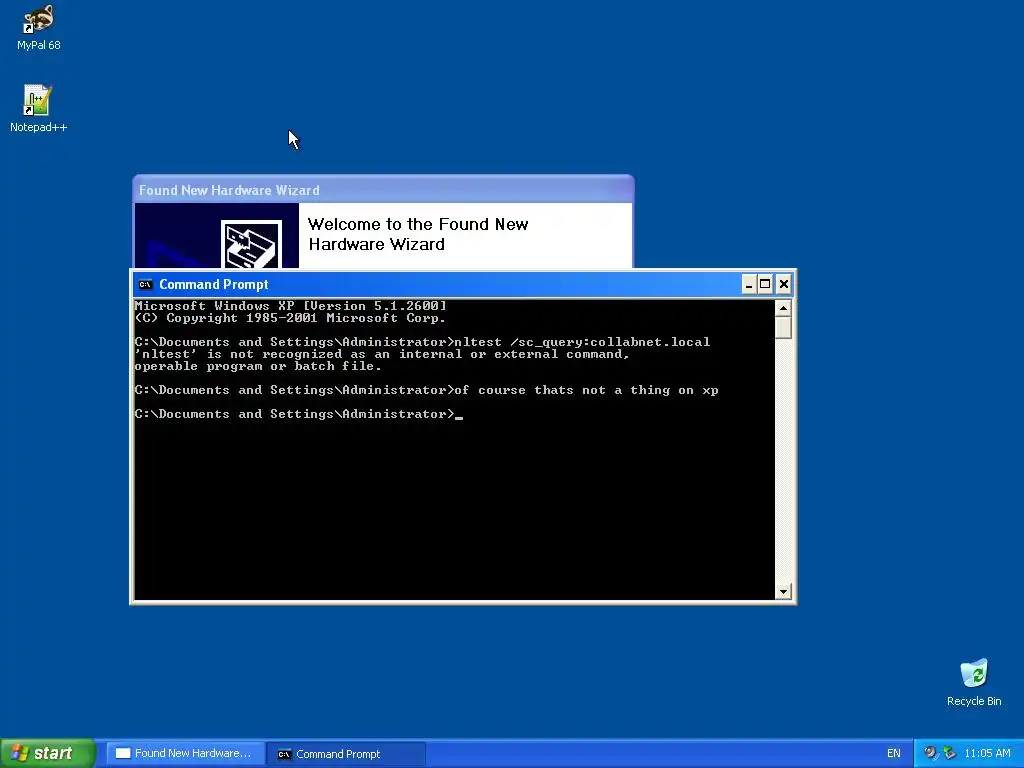This screenshot has height=768, width=1024.
Task: Click scroll up arrow in Command Prompt
Action: [783, 308]
